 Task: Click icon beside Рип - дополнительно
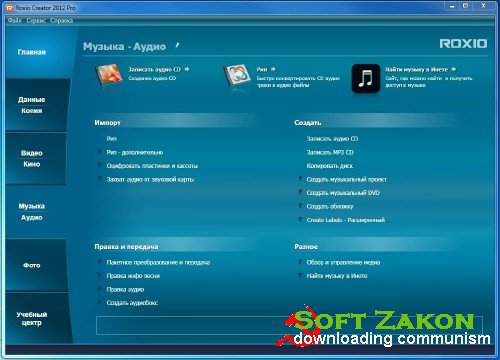coord(100,152)
